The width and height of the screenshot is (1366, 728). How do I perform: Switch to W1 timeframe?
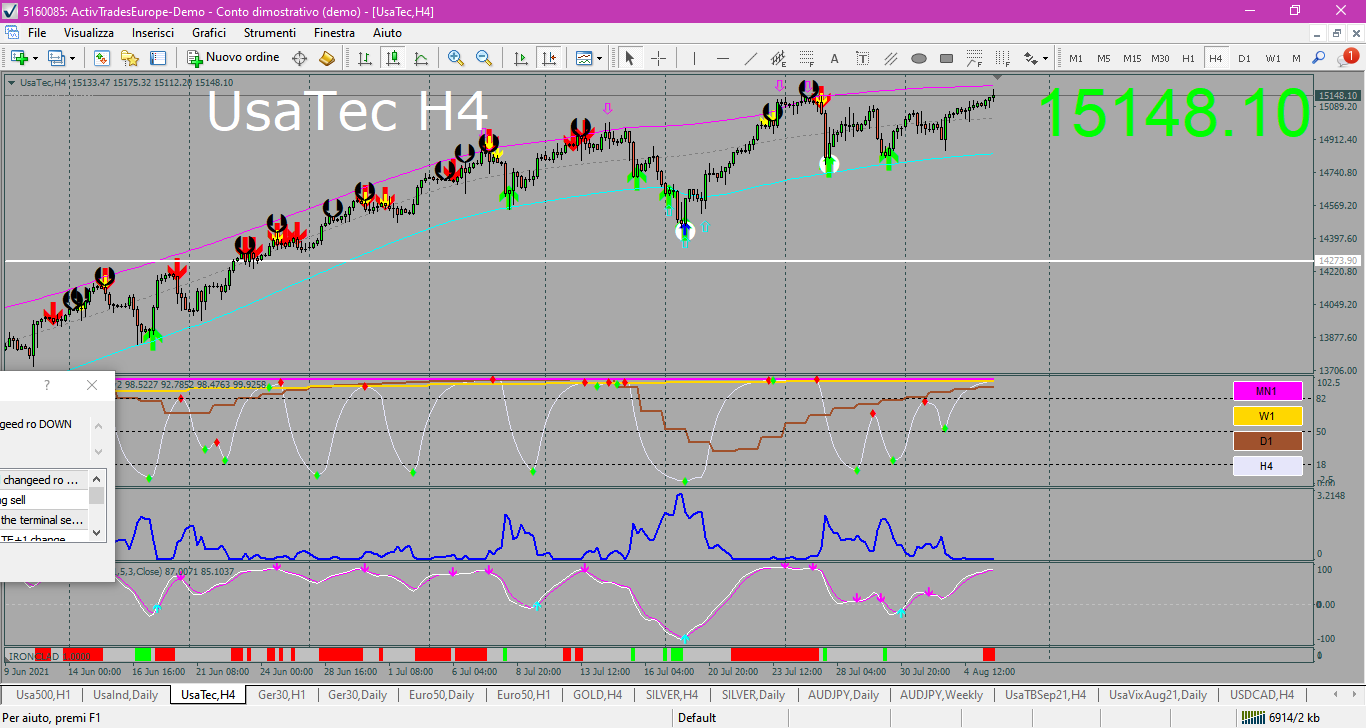(x=1272, y=58)
